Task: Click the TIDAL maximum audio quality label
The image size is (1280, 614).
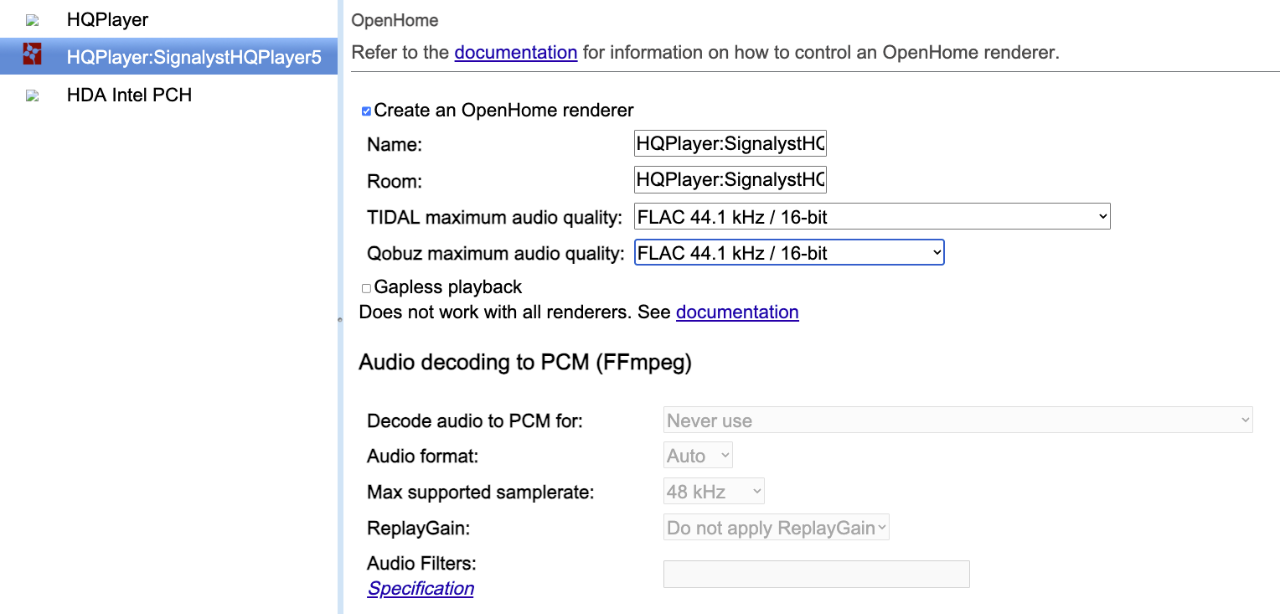Action: click(495, 217)
